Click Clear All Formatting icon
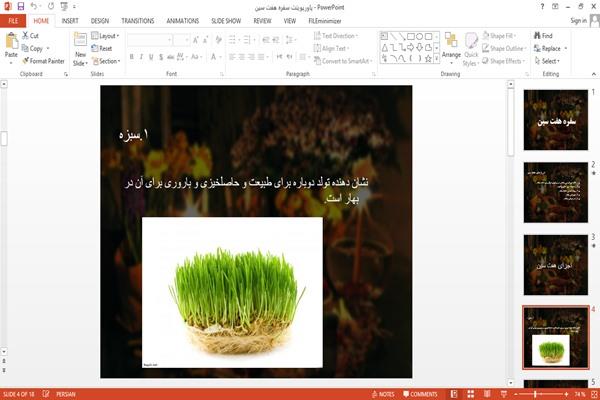 219,40
